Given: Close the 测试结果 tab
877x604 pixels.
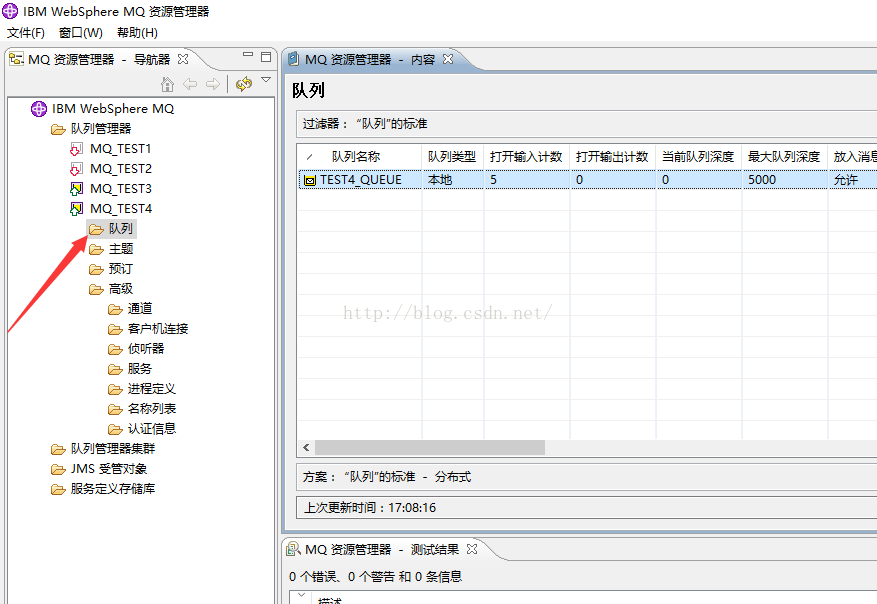Looking at the screenshot, I should coord(472,549).
